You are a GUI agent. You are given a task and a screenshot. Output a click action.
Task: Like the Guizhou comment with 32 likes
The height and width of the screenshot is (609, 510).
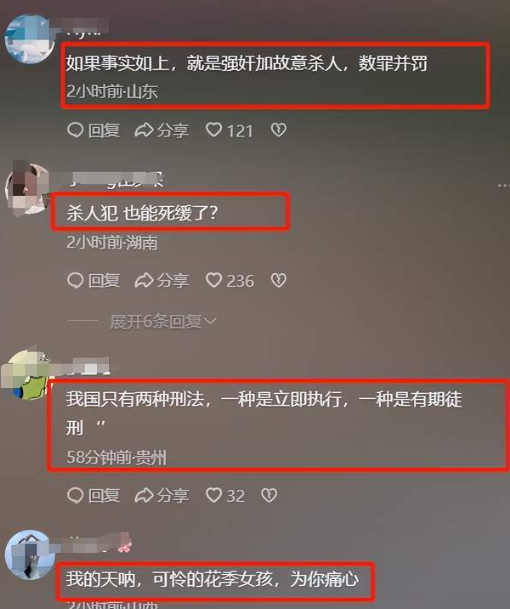[x=225, y=496]
